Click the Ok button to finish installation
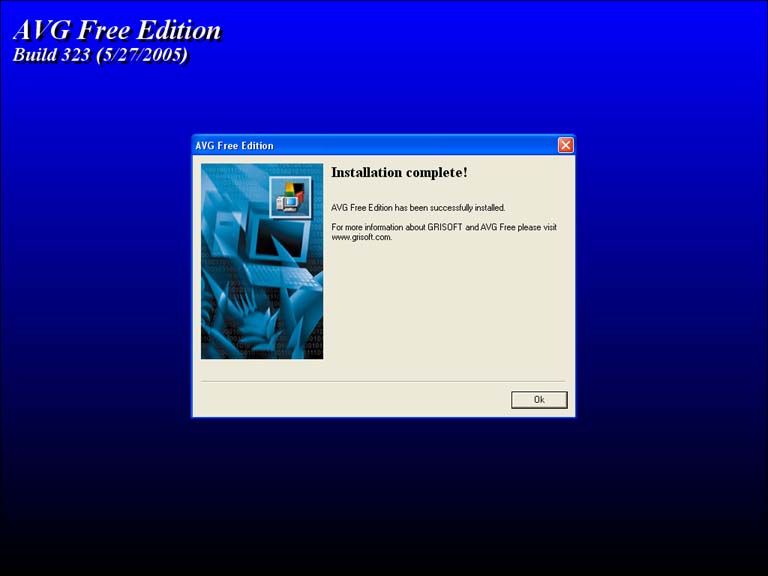Image resolution: width=768 pixels, height=576 pixels. pos(539,400)
